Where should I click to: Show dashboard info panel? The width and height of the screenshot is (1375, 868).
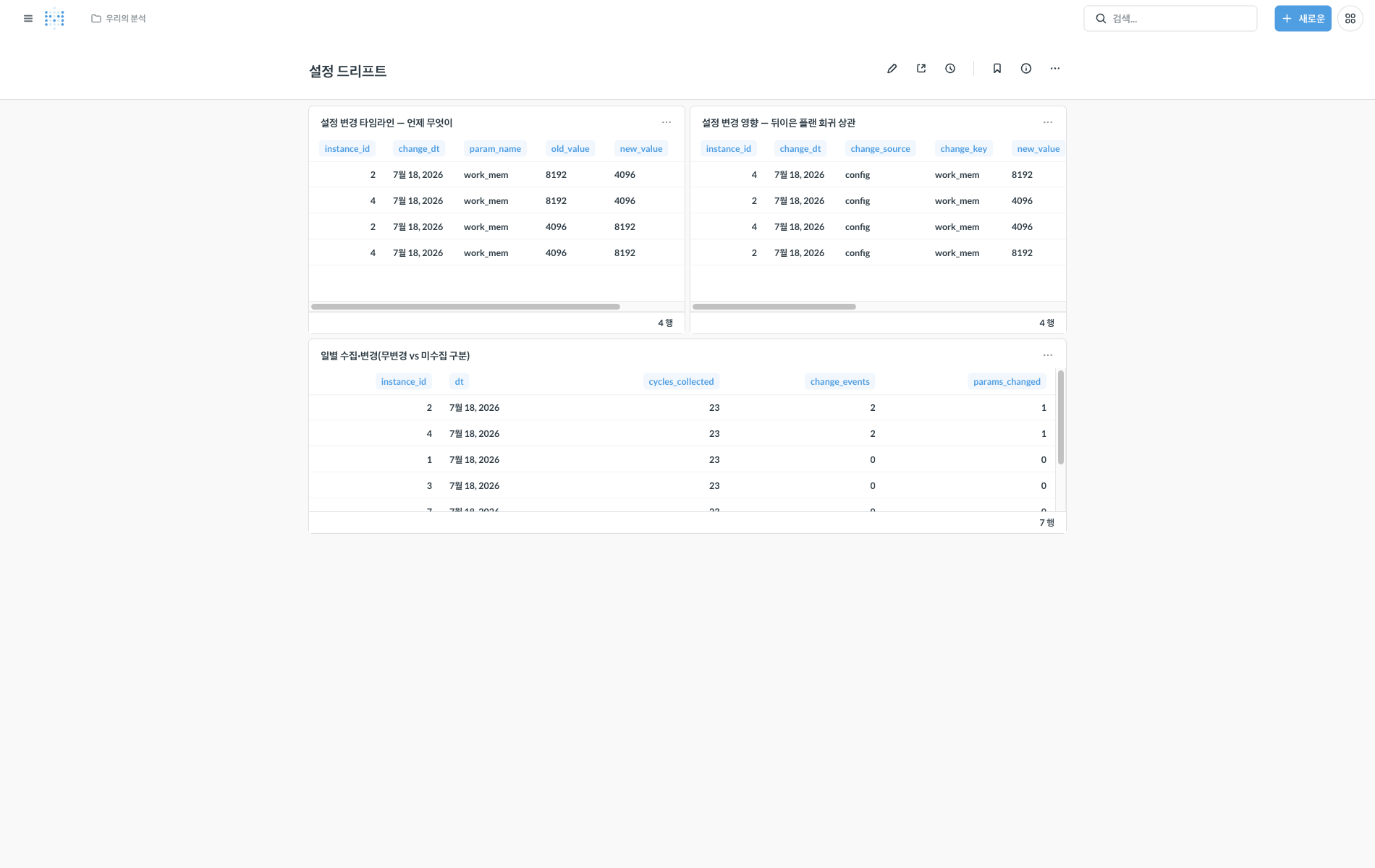(x=1026, y=69)
